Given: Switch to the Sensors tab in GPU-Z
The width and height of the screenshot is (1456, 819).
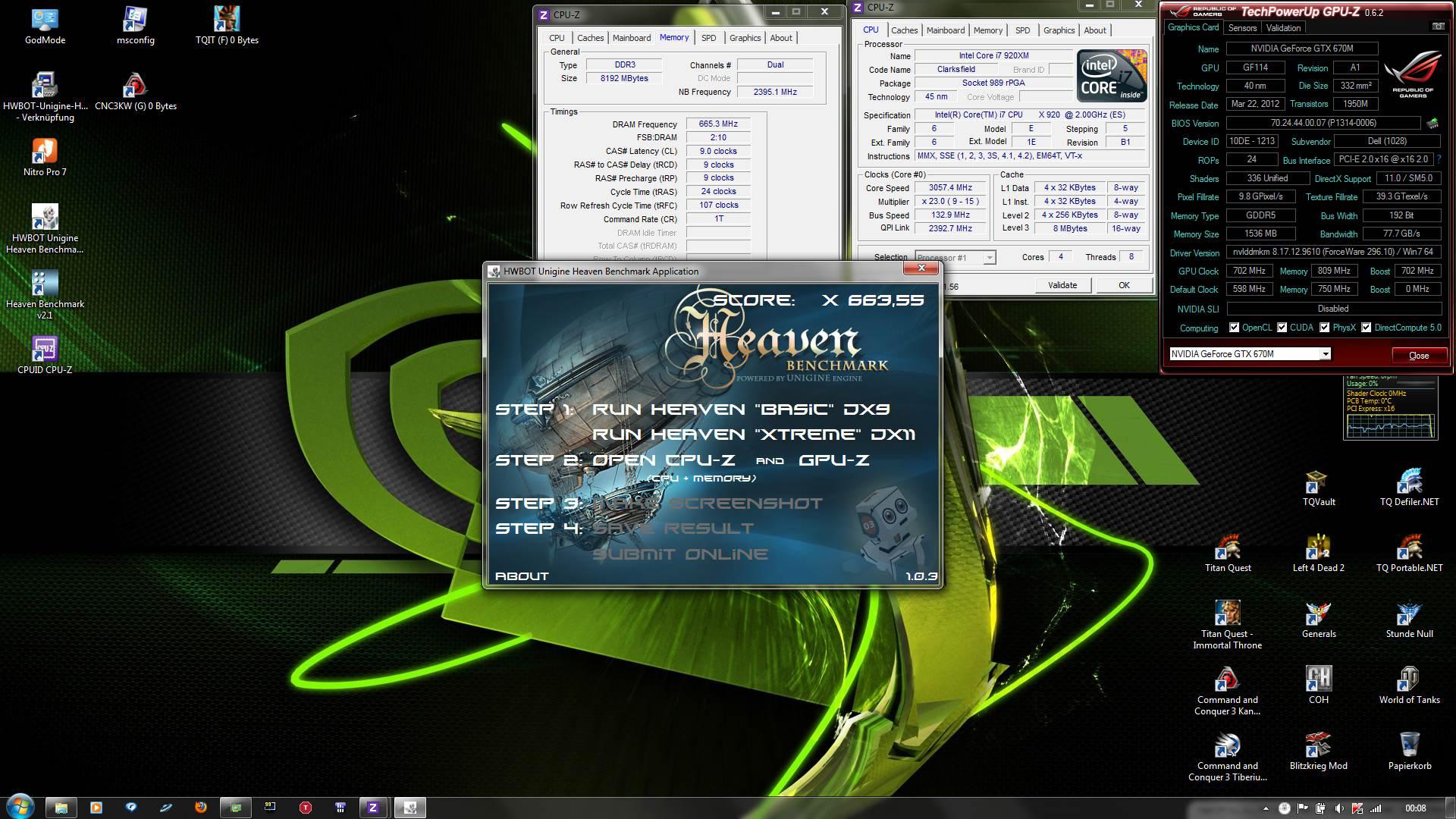Looking at the screenshot, I should tap(1242, 28).
